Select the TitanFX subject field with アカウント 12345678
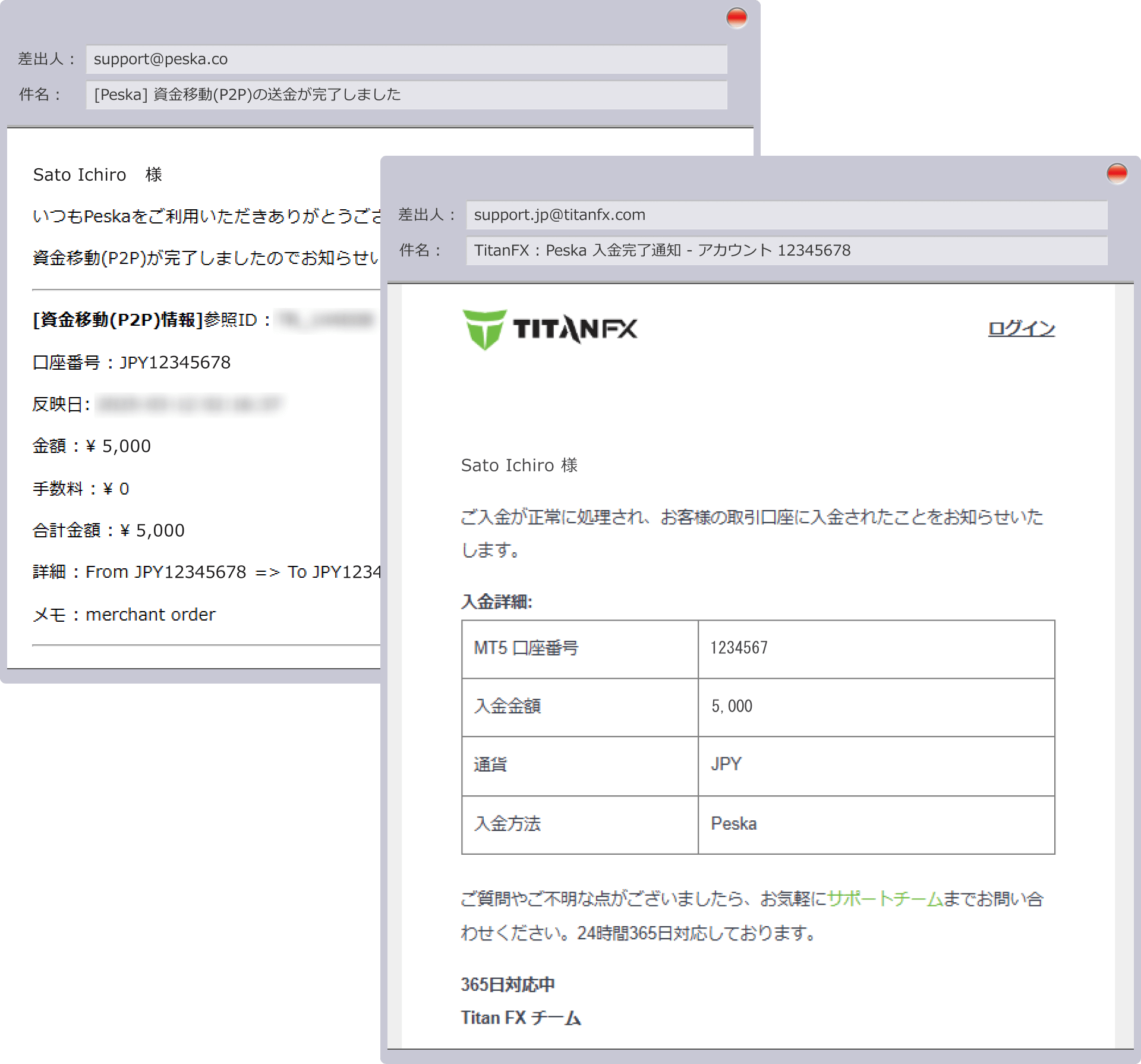 coord(787,251)
